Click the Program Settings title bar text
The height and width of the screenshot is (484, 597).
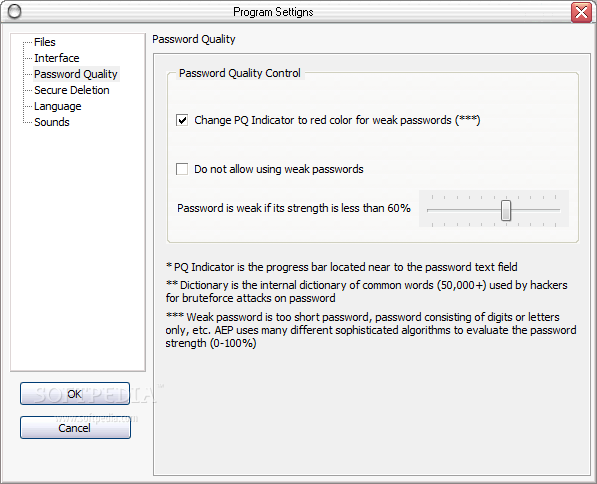point(273,12)
